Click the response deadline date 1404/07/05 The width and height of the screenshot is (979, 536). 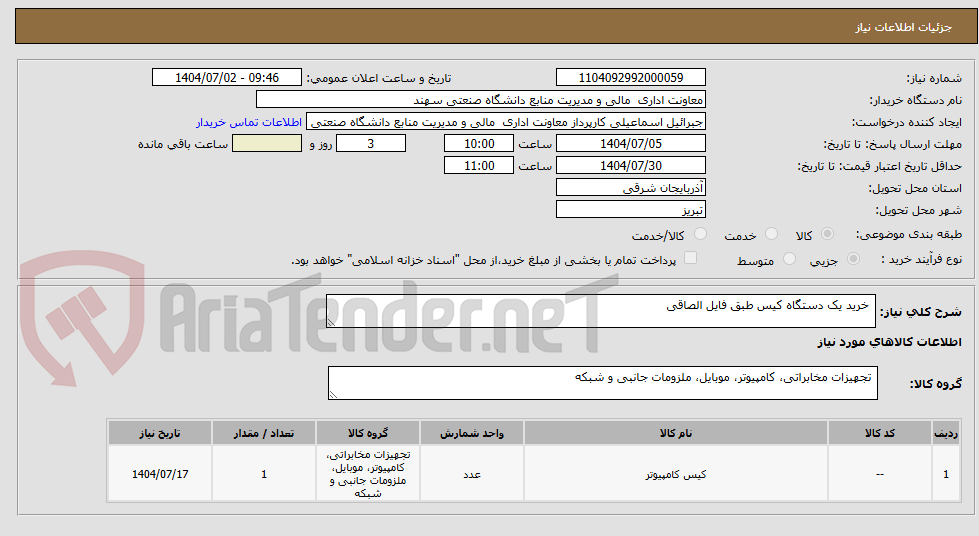(x=631, y=144)
